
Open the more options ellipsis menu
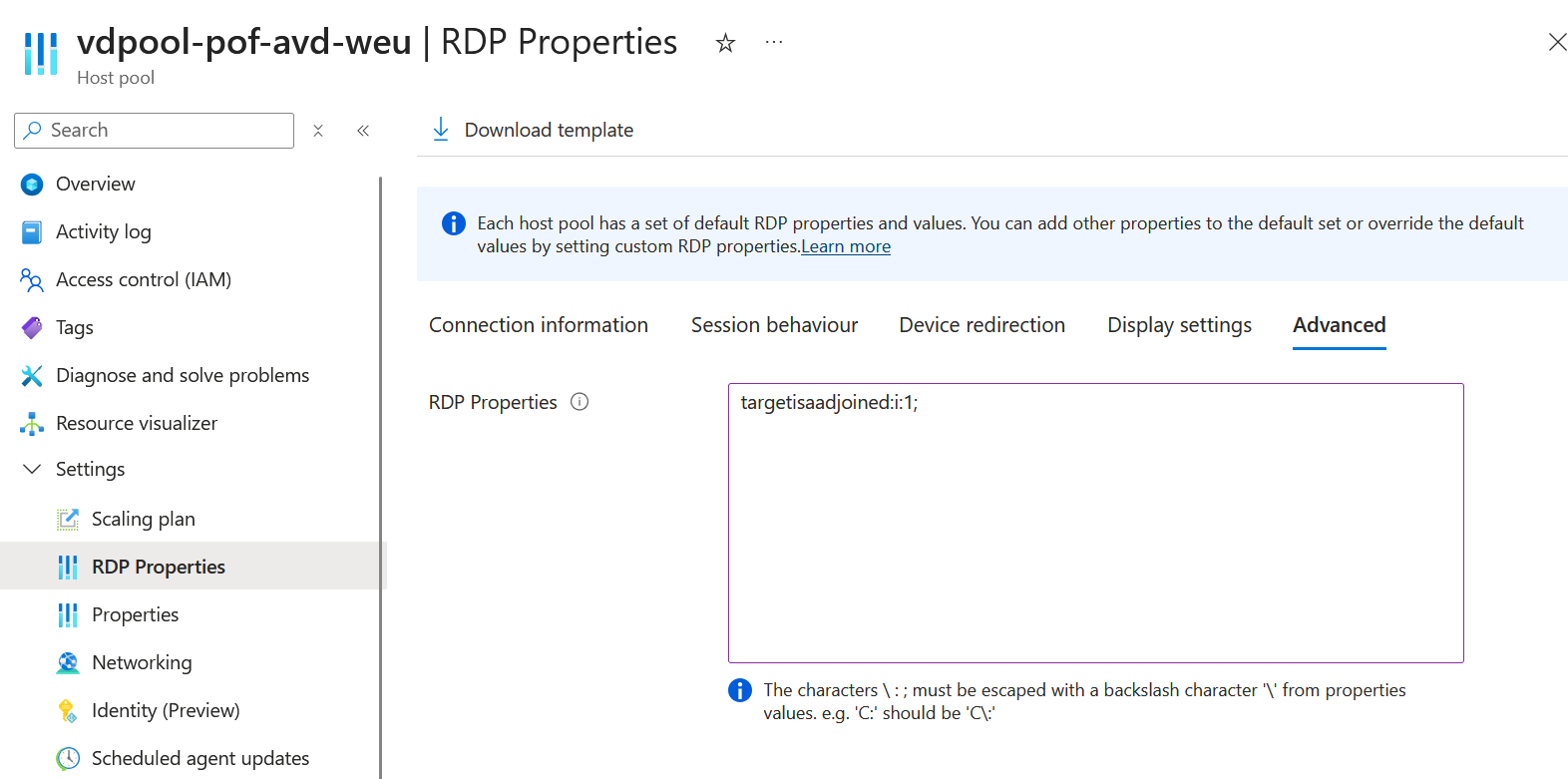pyautogui.click(x=774, y=43)
